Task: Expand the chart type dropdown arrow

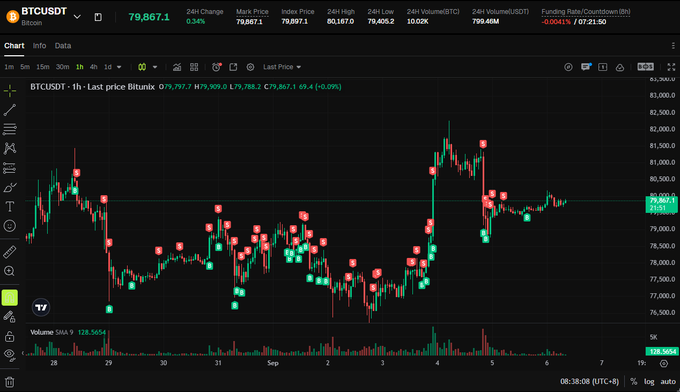Action: pos(155,67)
